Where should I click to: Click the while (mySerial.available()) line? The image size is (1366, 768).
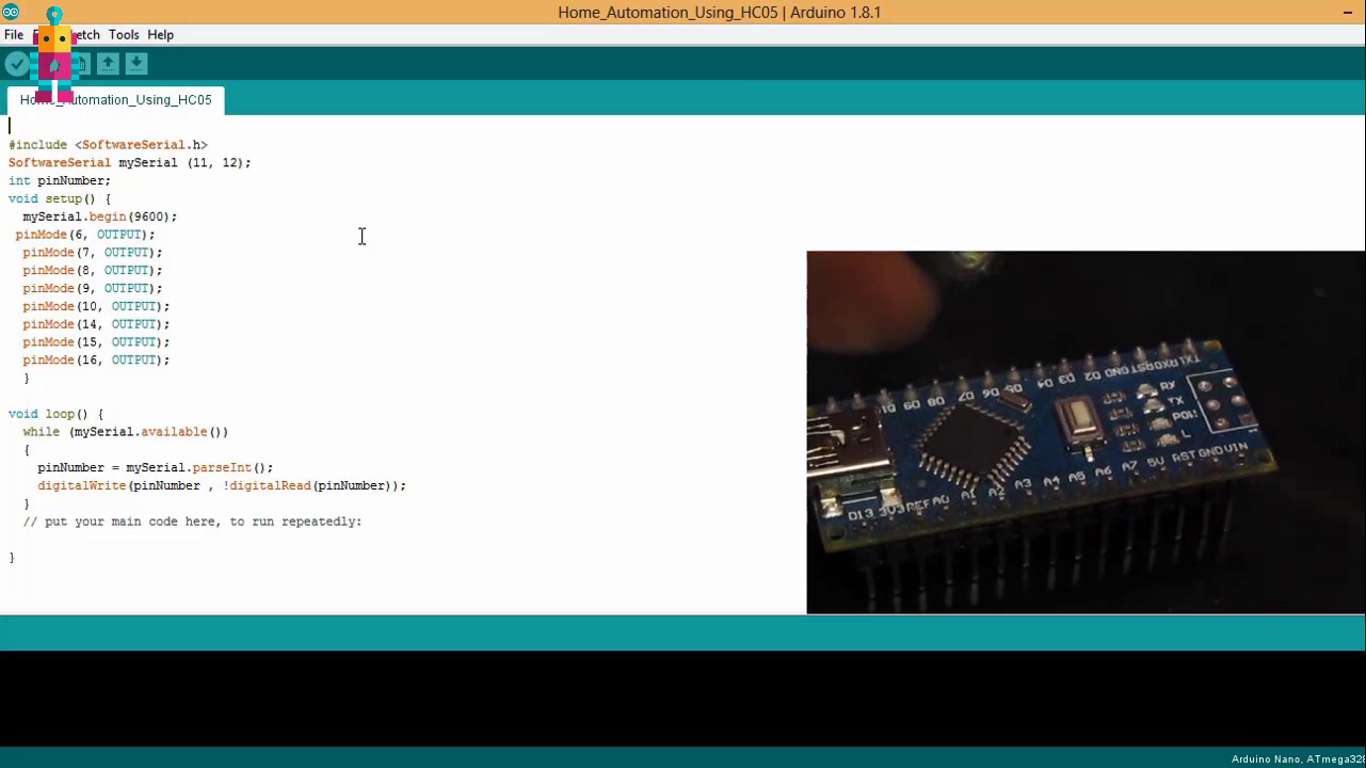click(126, 432)
